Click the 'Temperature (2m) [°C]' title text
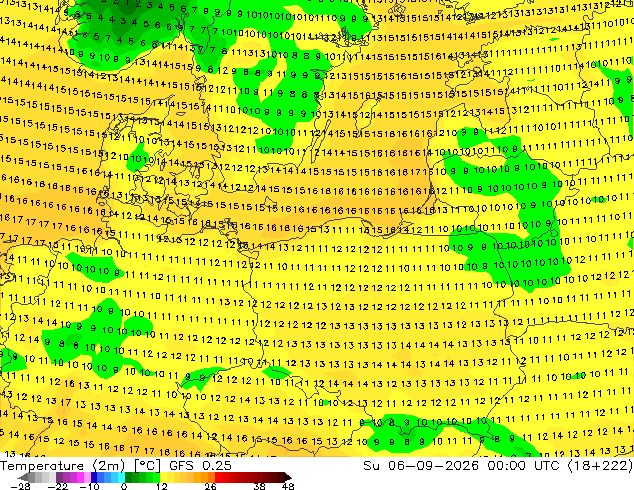This screenshot has width=634, height=490. (80, 466)
